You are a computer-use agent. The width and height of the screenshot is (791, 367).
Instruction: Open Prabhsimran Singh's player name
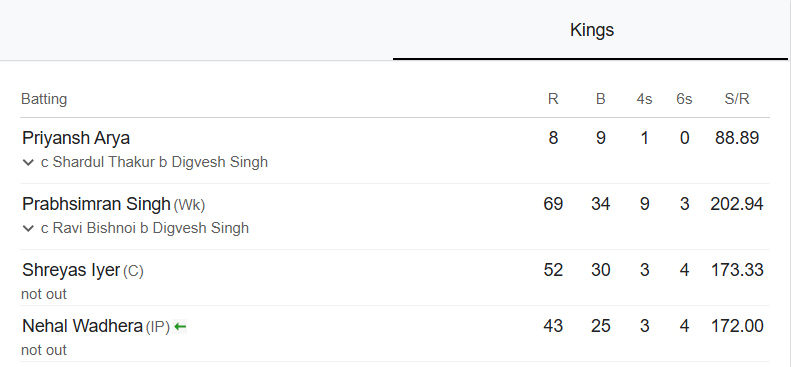(x=96, y=204)
